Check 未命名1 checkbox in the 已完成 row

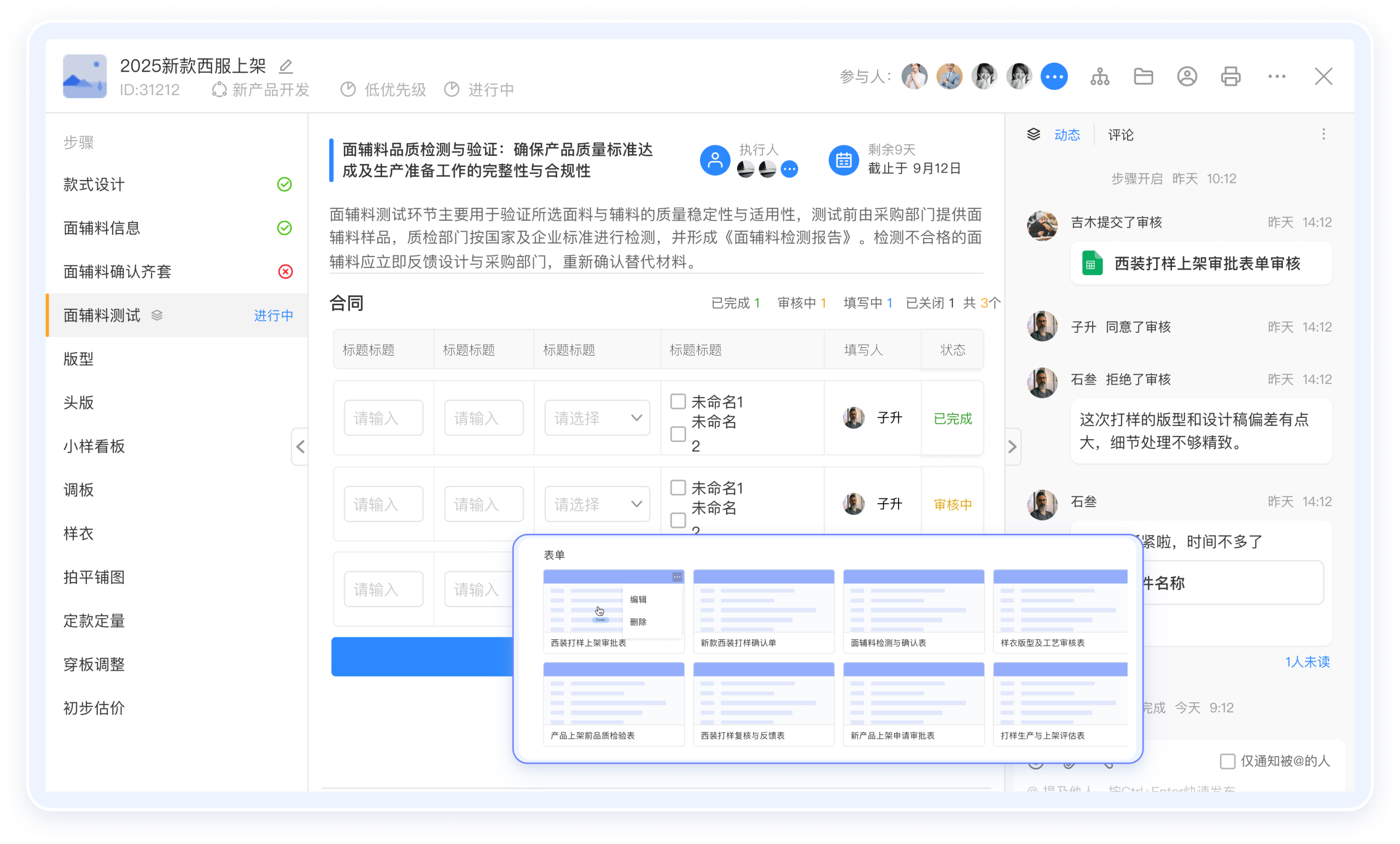tap(678, 401)
